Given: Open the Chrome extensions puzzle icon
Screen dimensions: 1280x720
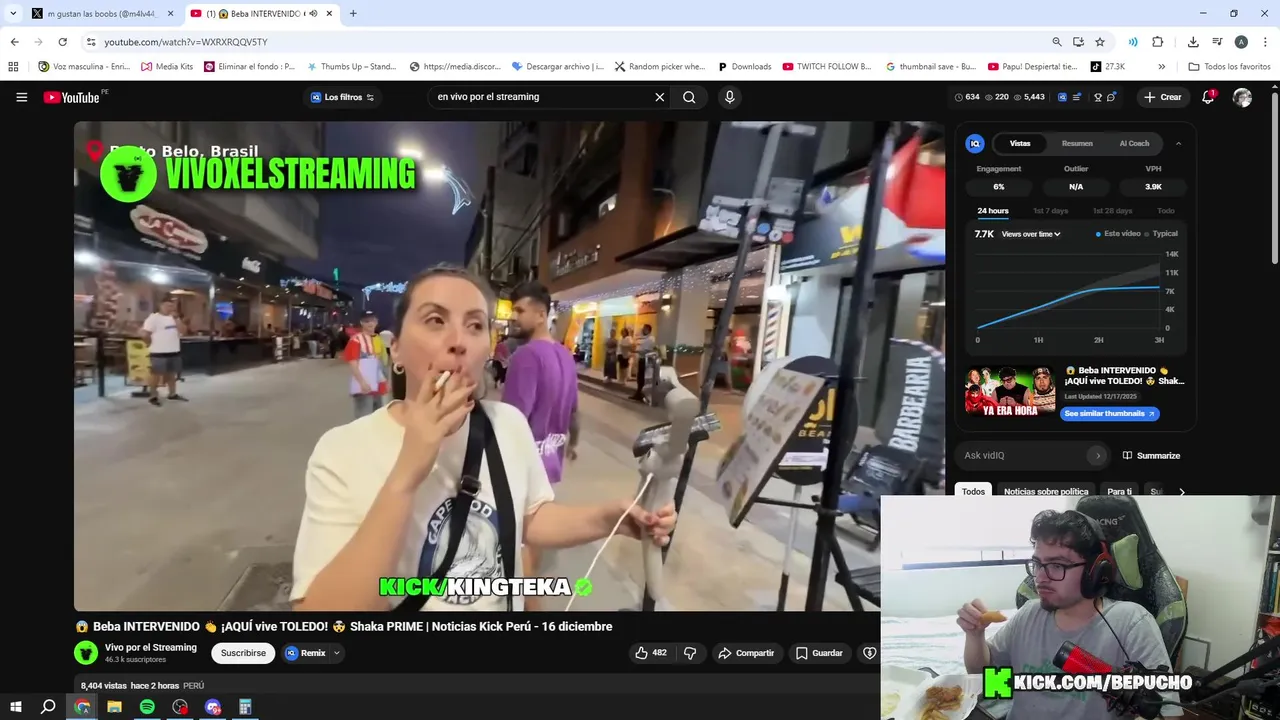Looking at the screenshot, I should [x=1158, y=42].
